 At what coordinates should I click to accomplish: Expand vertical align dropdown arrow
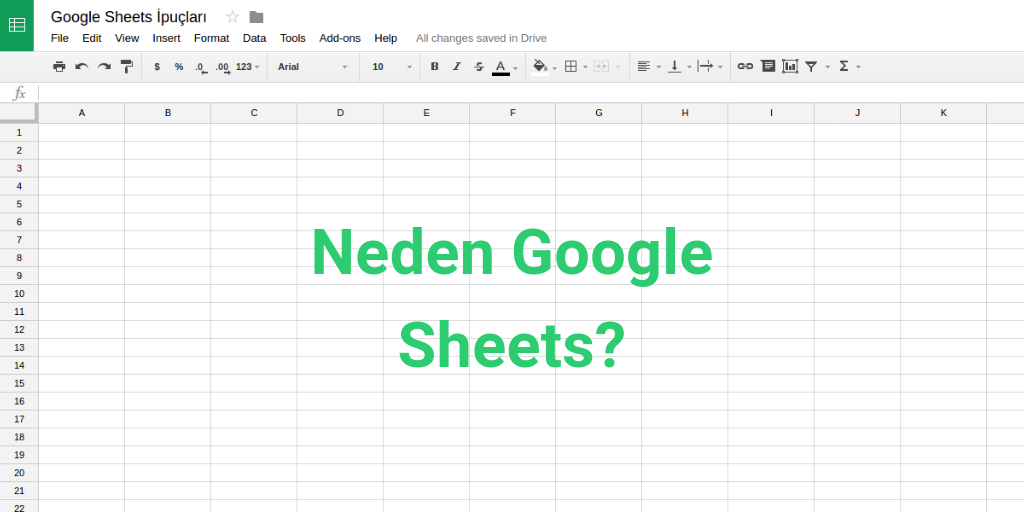click(689, 67)
